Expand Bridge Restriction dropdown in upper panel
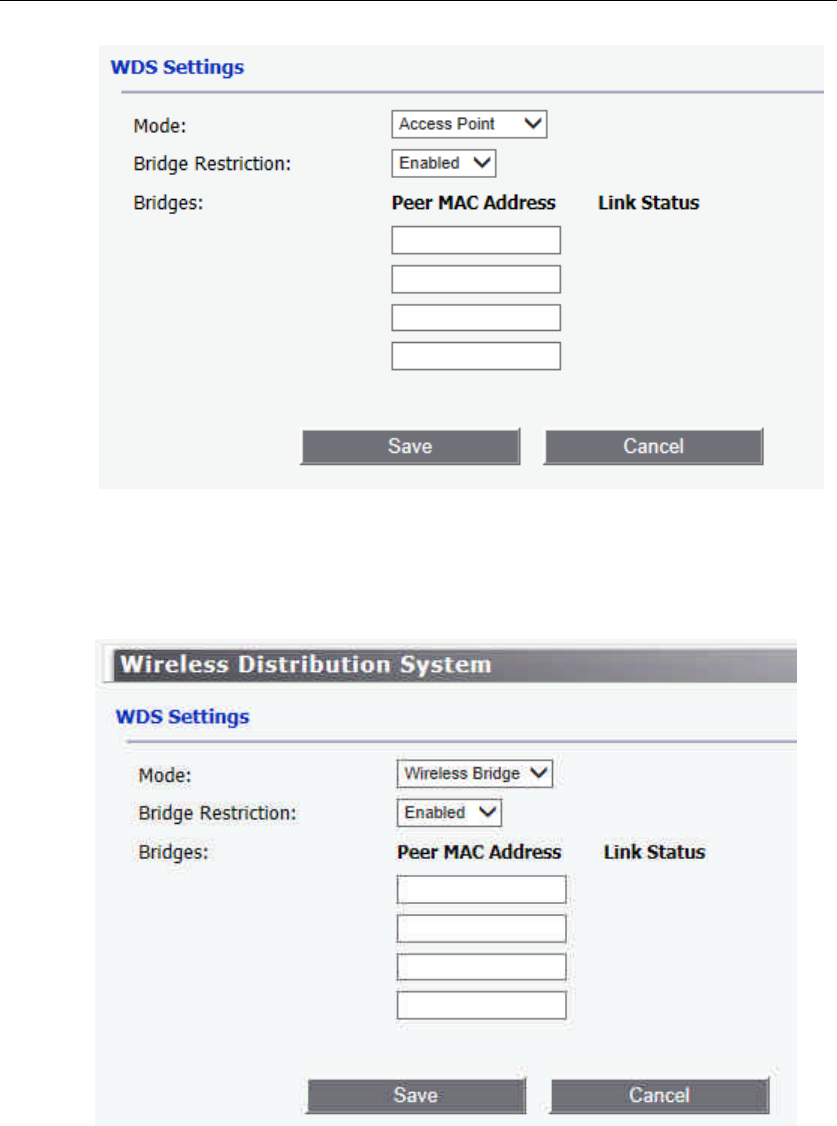 [444, 163]
